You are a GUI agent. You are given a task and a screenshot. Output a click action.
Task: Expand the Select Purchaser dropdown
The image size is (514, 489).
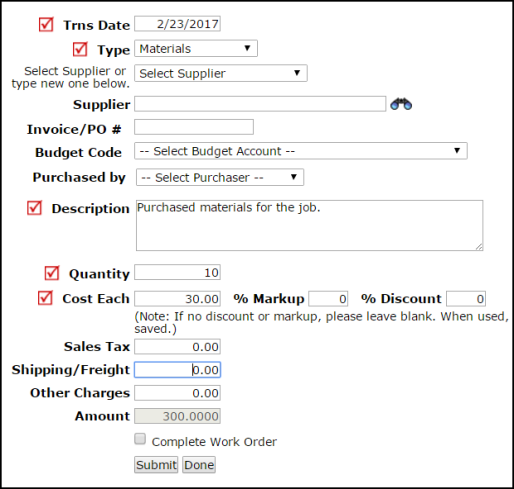point(220,177)
